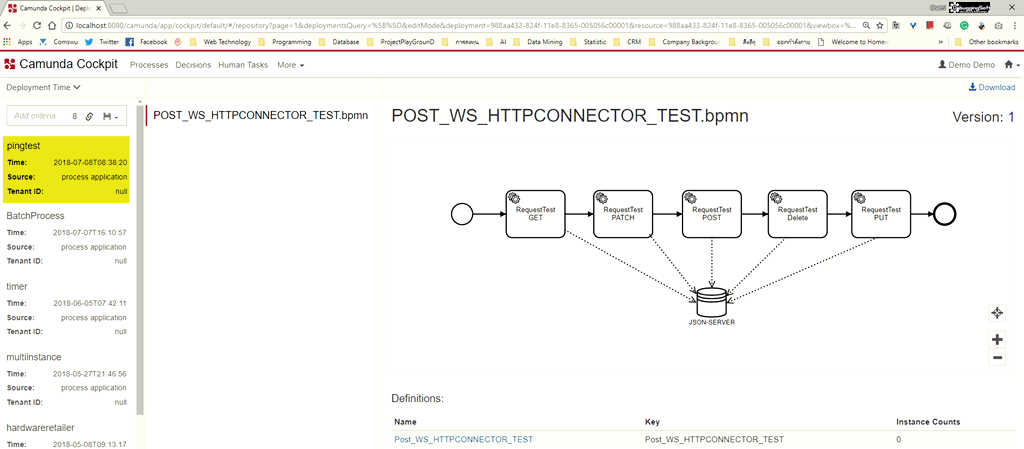Open the Apps bookmark shortcut
Screen dimensions: 1024x449
point(18,41)
